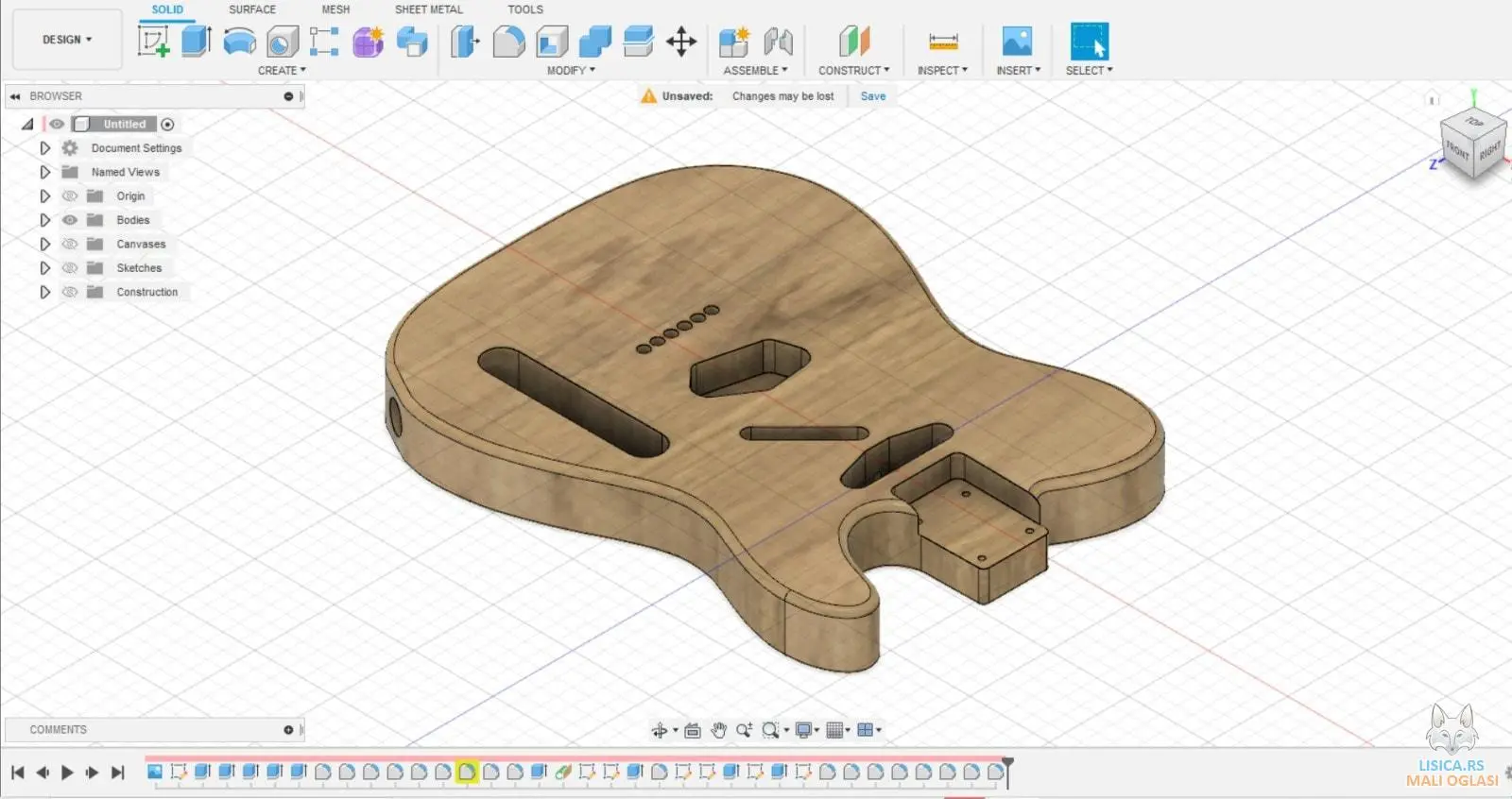This screenshot has height=799, width=1512.
Task: Expand the Sketches folder
Action: pyautogui.click(x=44, y=268)
